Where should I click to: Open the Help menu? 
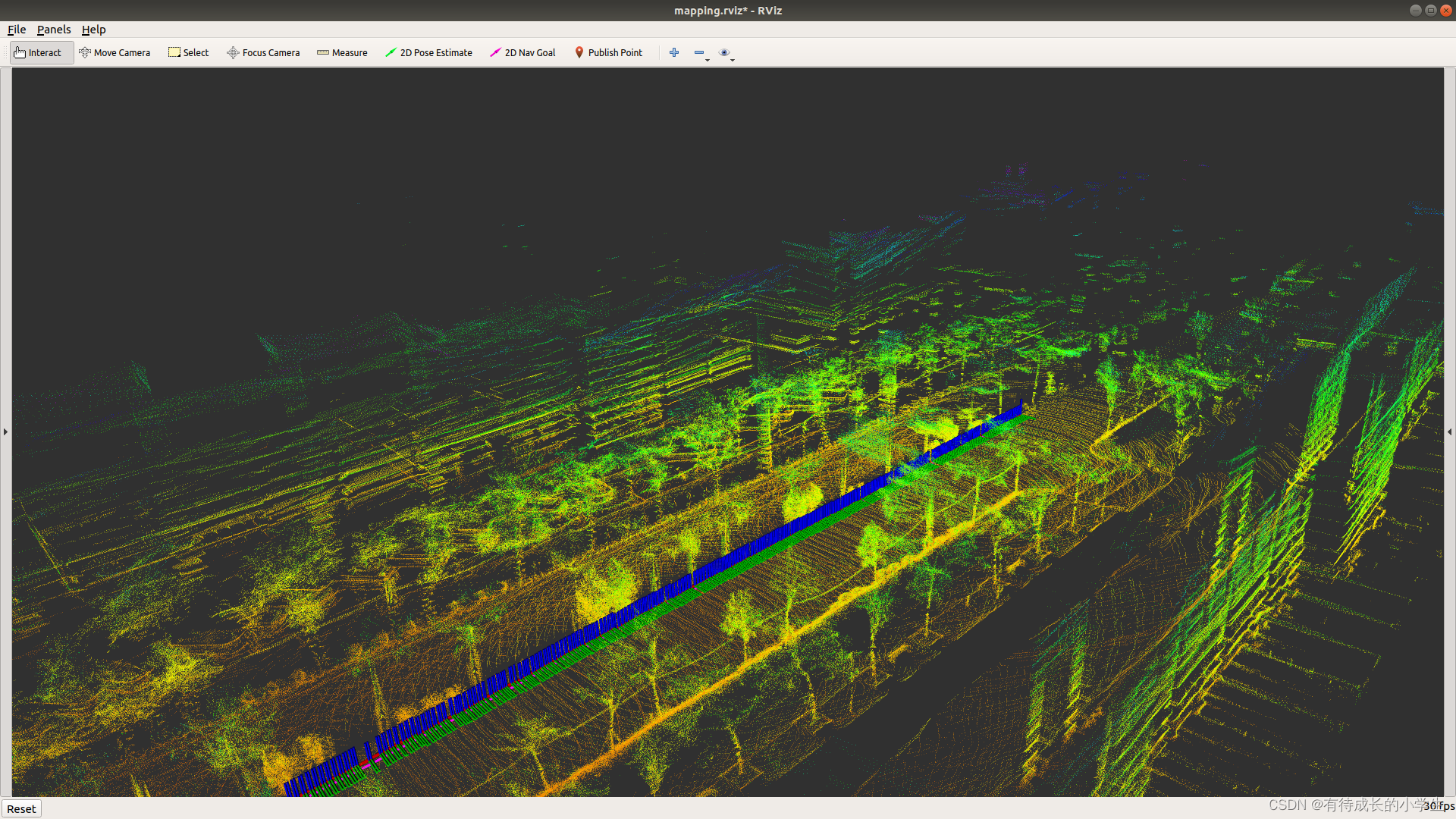click(93, 30)
